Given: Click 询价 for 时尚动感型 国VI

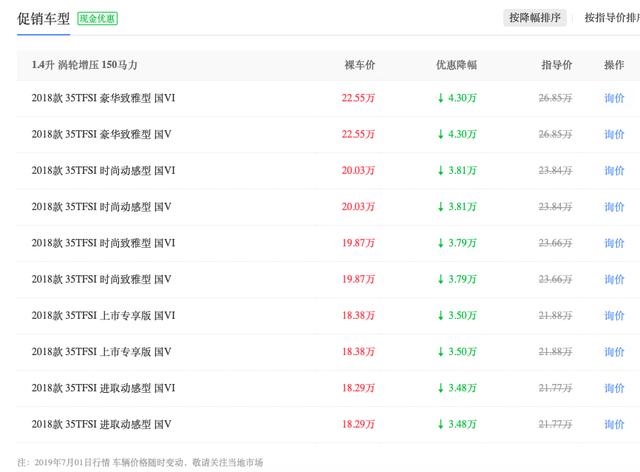Looking at the screenshot, I should pos(614,171).
